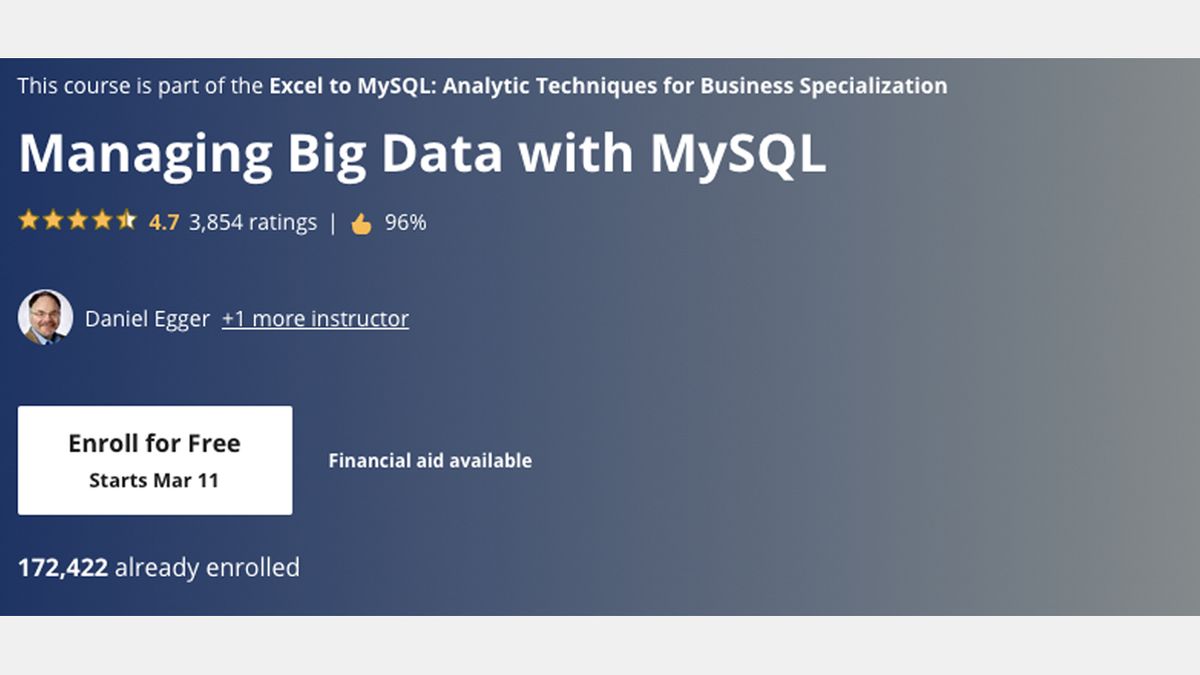Click the first rating star
The image size is (1200, 675).
[x=29, y=221]
